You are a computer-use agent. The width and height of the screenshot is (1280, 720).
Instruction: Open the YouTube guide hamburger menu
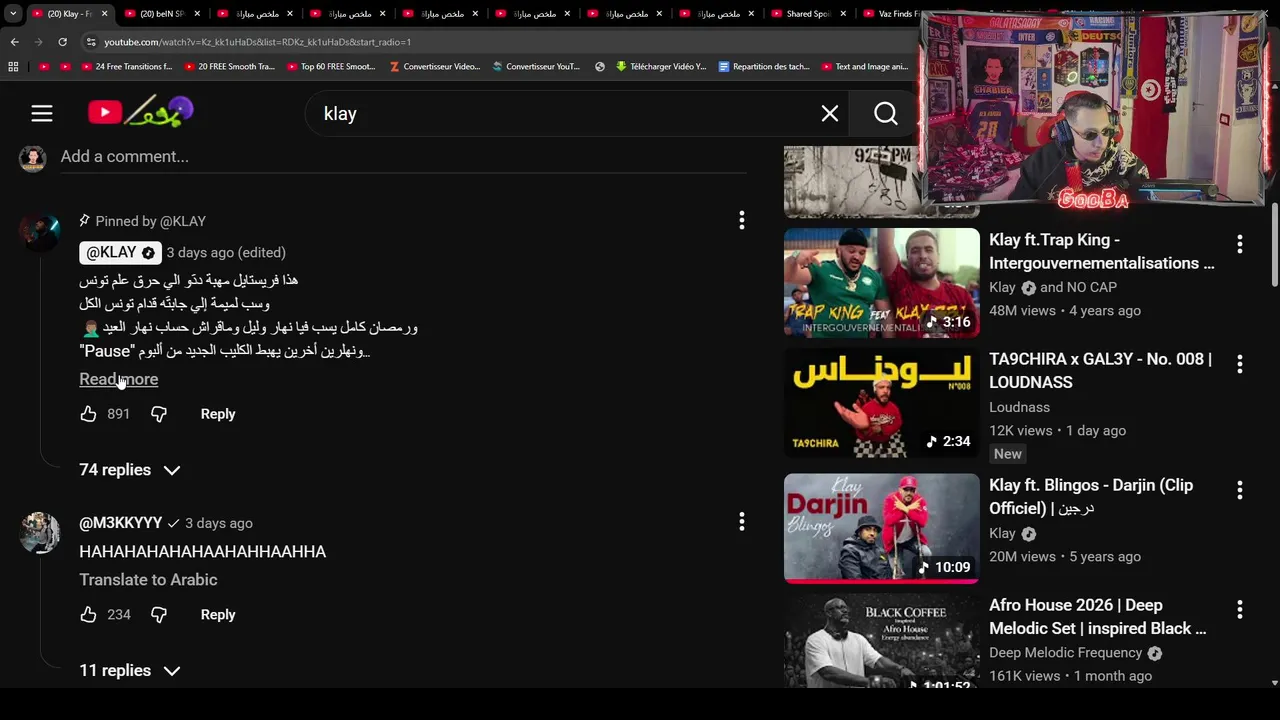(x=41, y=113)
